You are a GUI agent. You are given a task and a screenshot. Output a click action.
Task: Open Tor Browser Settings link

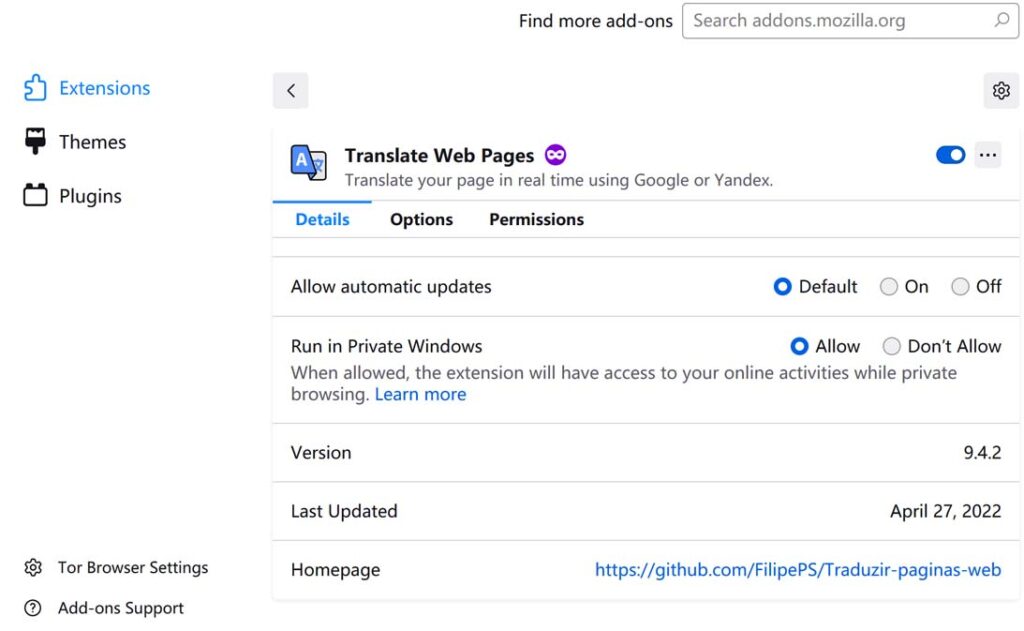tap(133, 567)
